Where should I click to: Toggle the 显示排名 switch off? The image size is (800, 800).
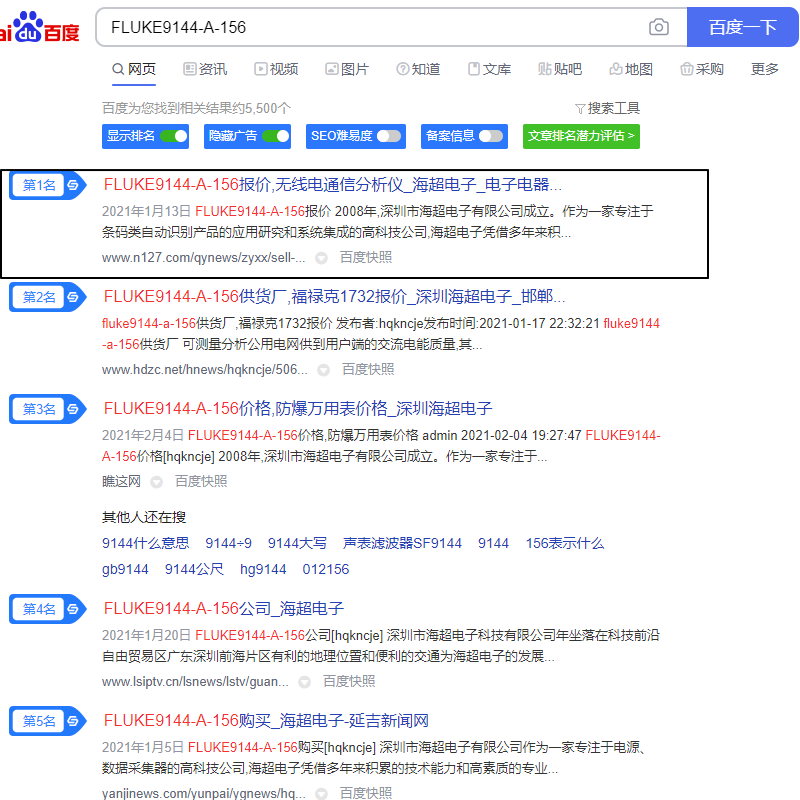click(x=173, y=136)
